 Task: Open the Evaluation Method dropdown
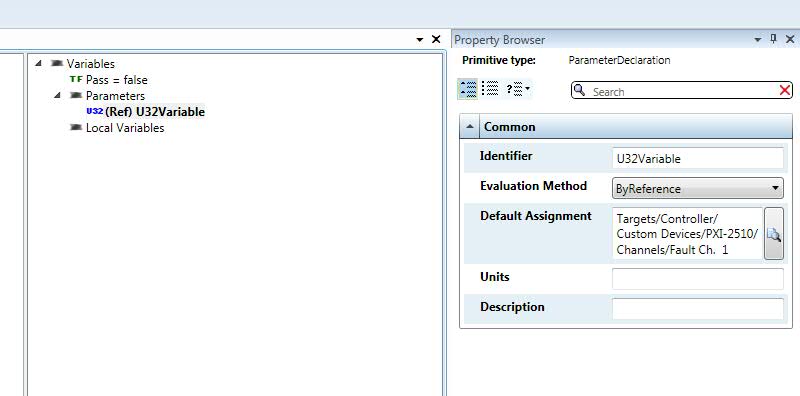[697, 188]
